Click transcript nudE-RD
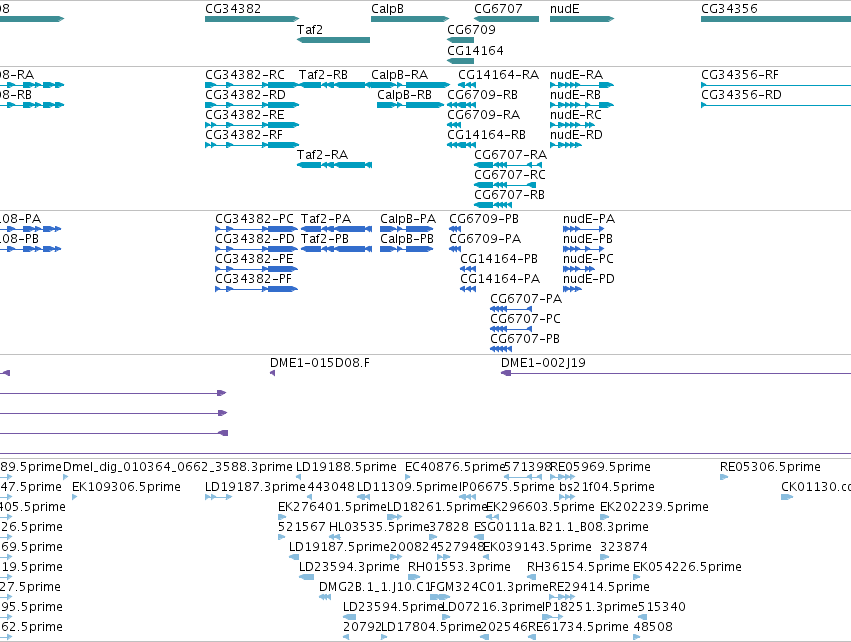Screen dimensions: 851x642 coord(576,135)
